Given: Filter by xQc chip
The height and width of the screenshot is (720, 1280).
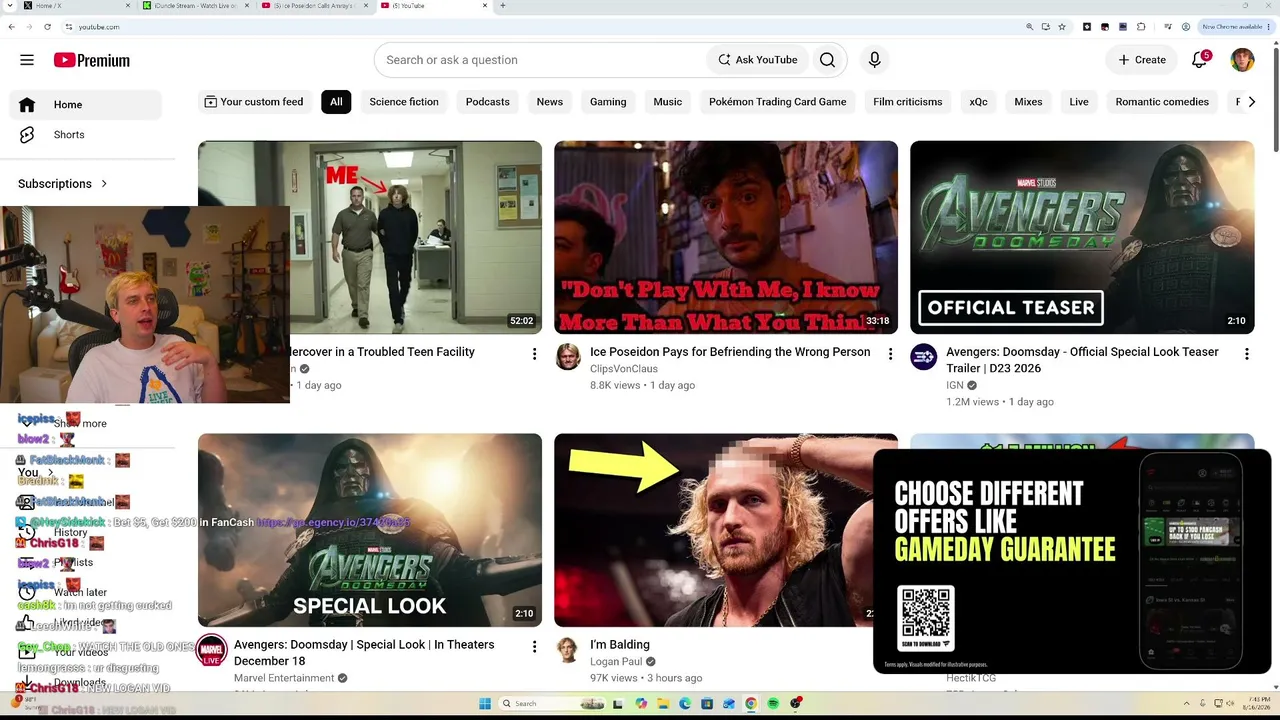Looking at the screenshot, I should (x=979, y=102).
